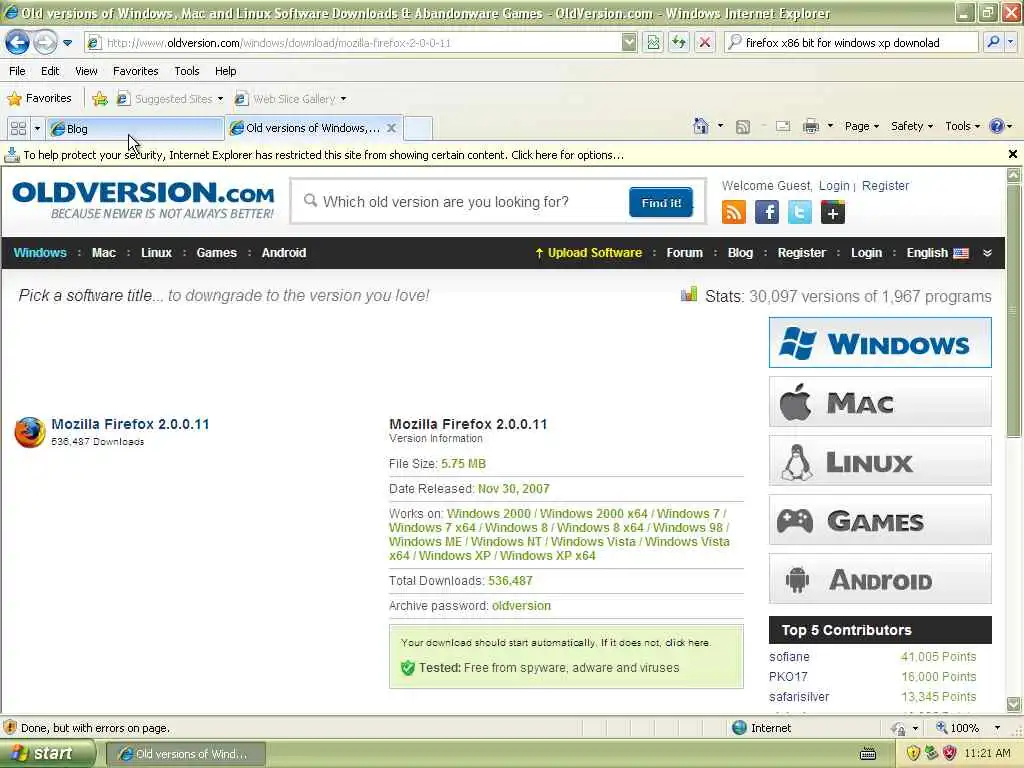Expand the double-chevron at nav bar end
1024x768 pixels.
tap(987, 253)
